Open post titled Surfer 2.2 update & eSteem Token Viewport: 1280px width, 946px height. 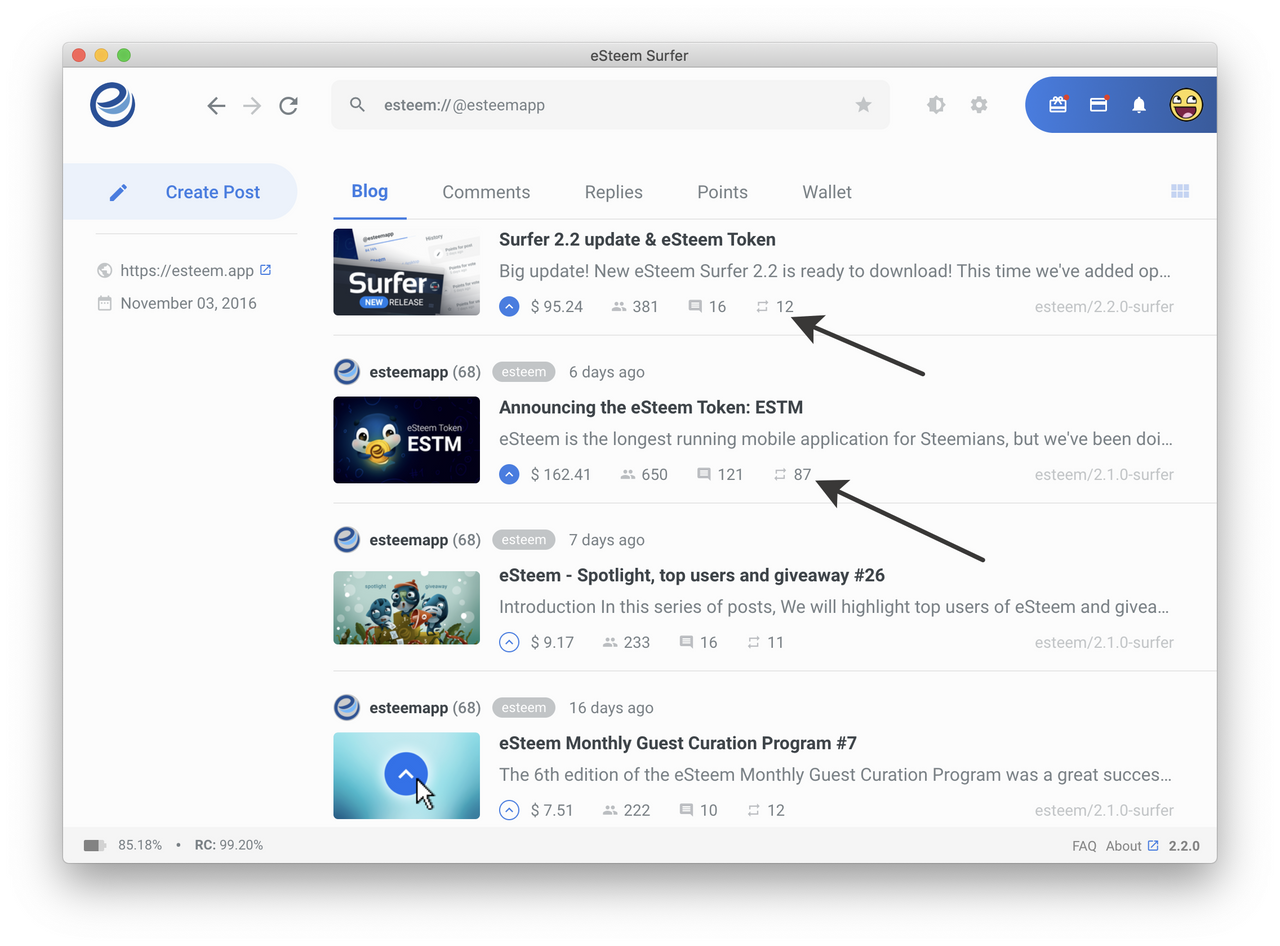click(x=637, y=239)
